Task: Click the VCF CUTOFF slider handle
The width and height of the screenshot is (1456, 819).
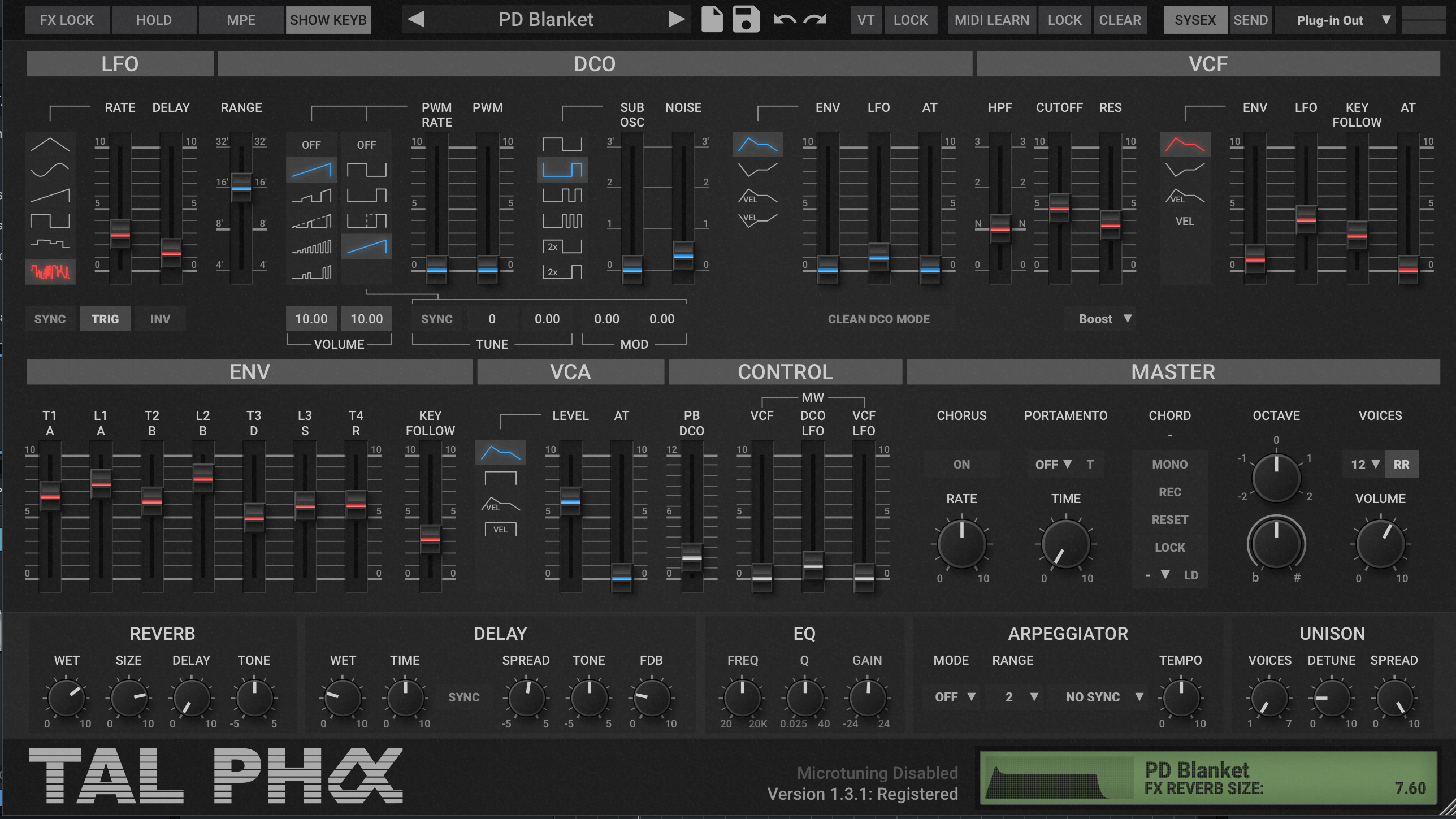Action: [1059, 207]
